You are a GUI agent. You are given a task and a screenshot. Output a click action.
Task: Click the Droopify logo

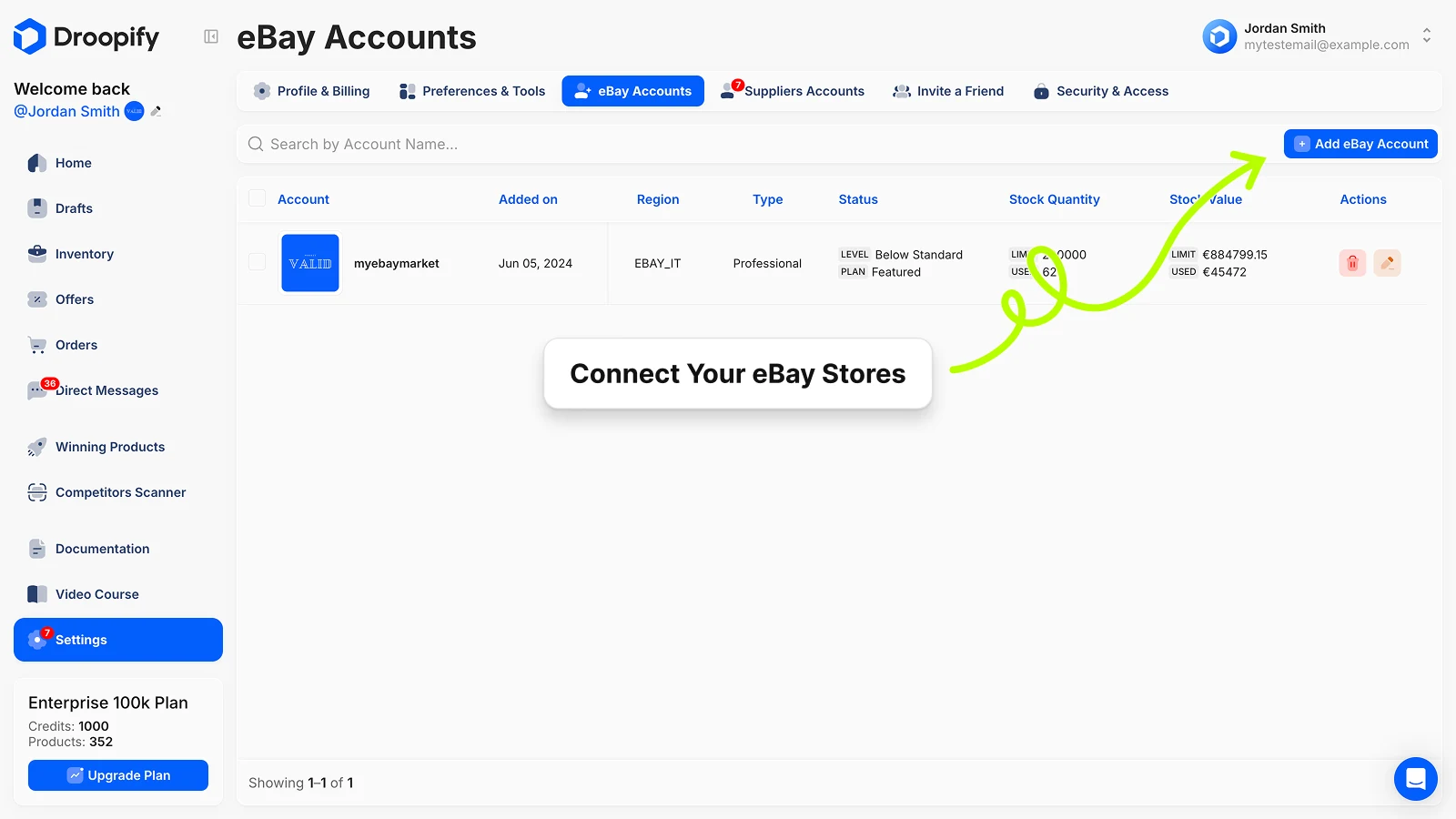86,36
